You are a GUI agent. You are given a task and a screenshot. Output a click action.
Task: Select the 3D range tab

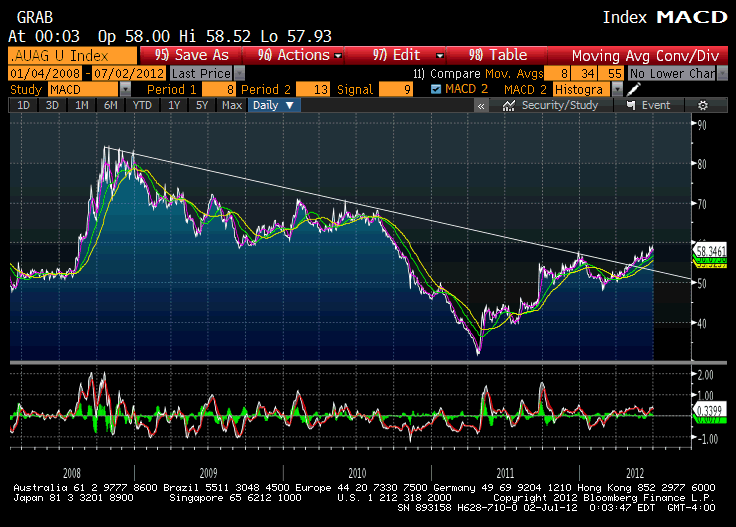tap(52, 105)
